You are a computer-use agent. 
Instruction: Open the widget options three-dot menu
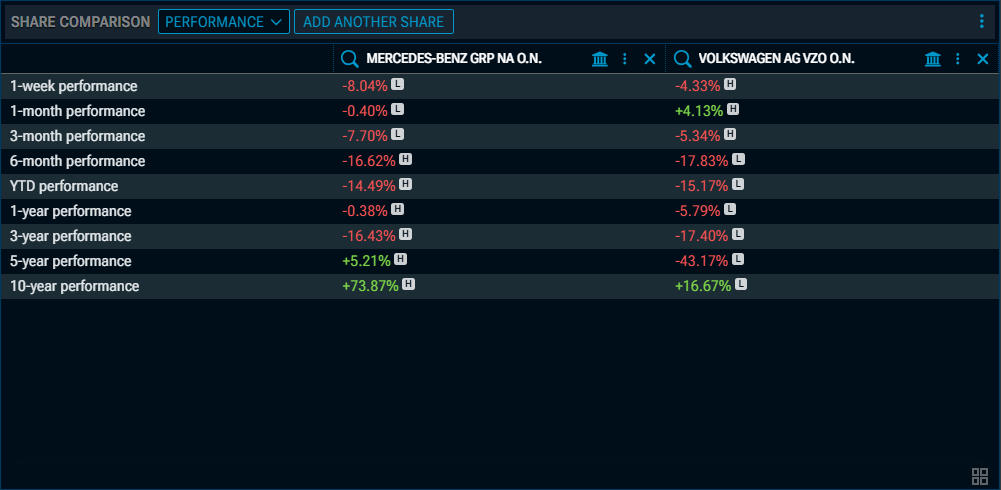(982, 22)
